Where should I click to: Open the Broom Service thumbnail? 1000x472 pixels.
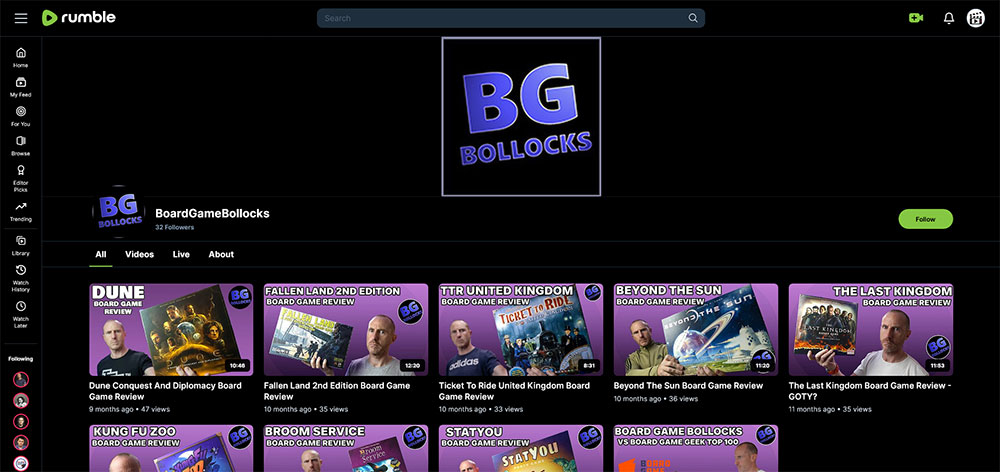click(x=346, y=448)
